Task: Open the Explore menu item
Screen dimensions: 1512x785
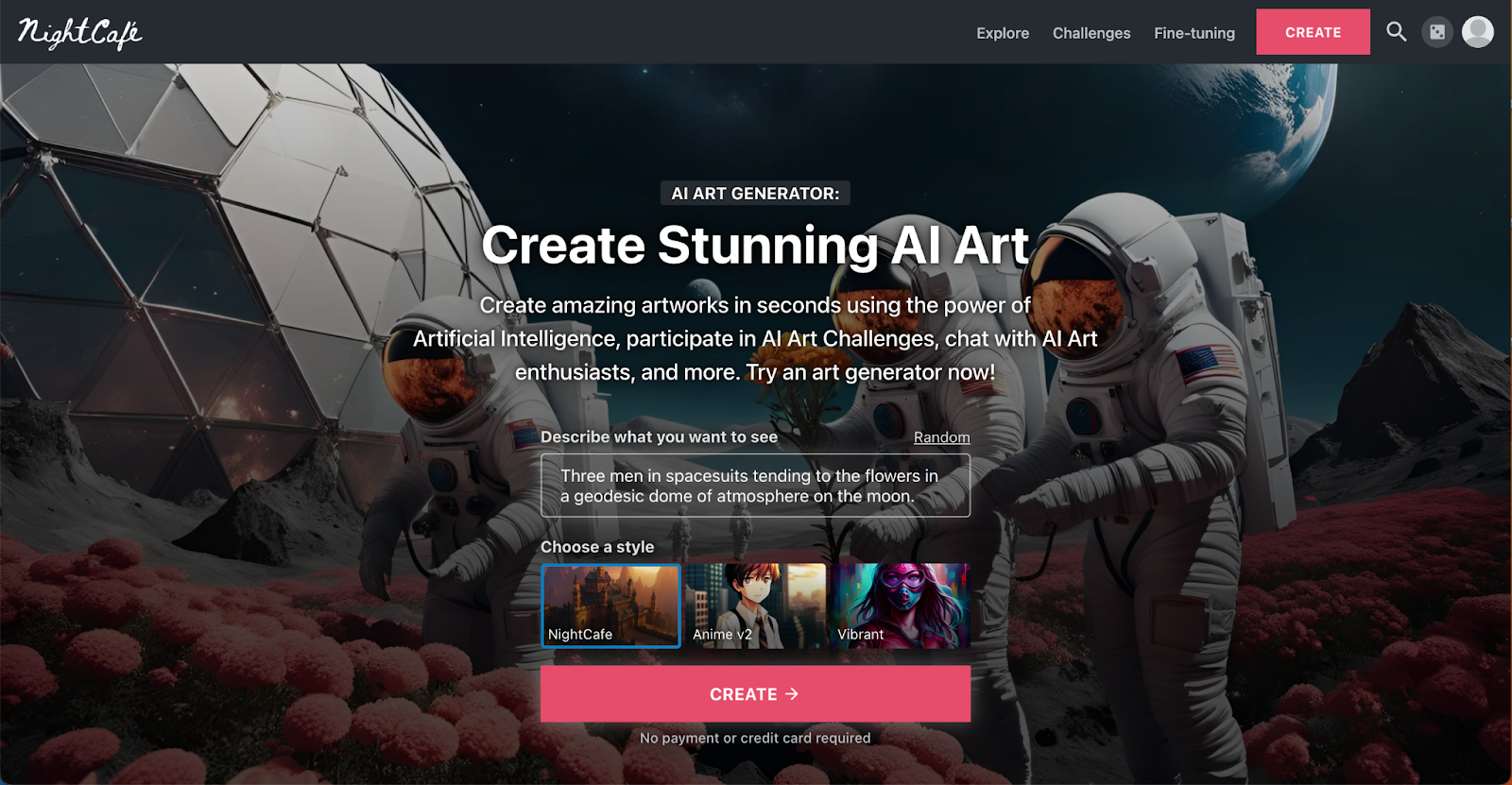Action: point(1003,33)
